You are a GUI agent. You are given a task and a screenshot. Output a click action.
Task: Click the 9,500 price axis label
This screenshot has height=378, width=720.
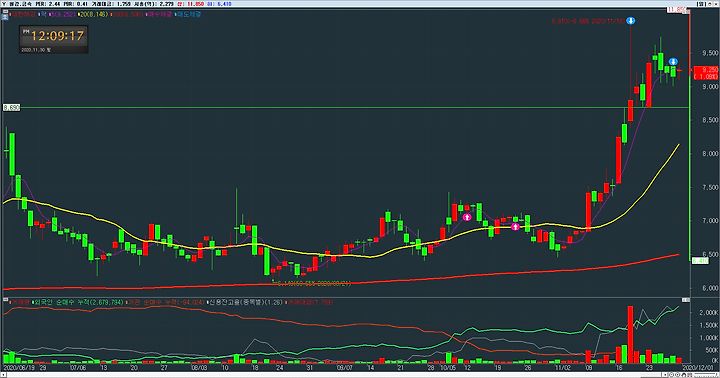click(x=709, y=53)
